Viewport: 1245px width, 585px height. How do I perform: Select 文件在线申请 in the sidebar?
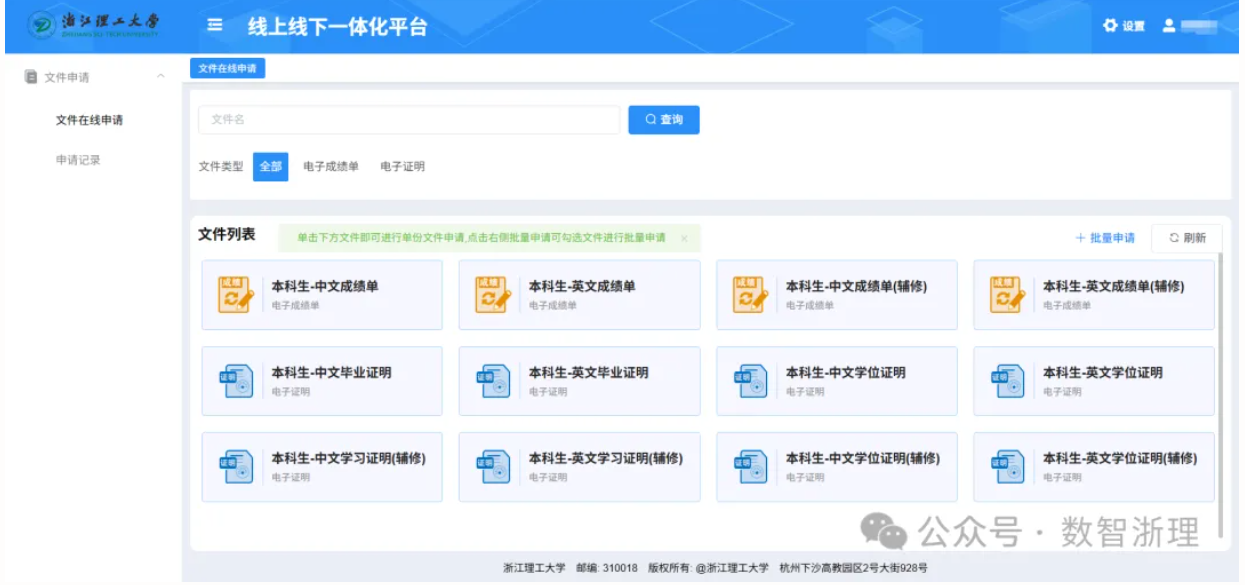click(89, 120)
